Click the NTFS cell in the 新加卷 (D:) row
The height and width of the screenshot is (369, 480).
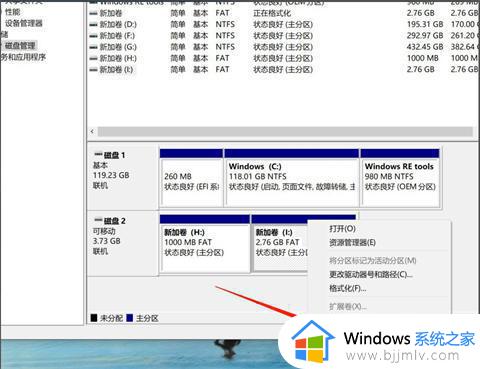tap(225, 24)
